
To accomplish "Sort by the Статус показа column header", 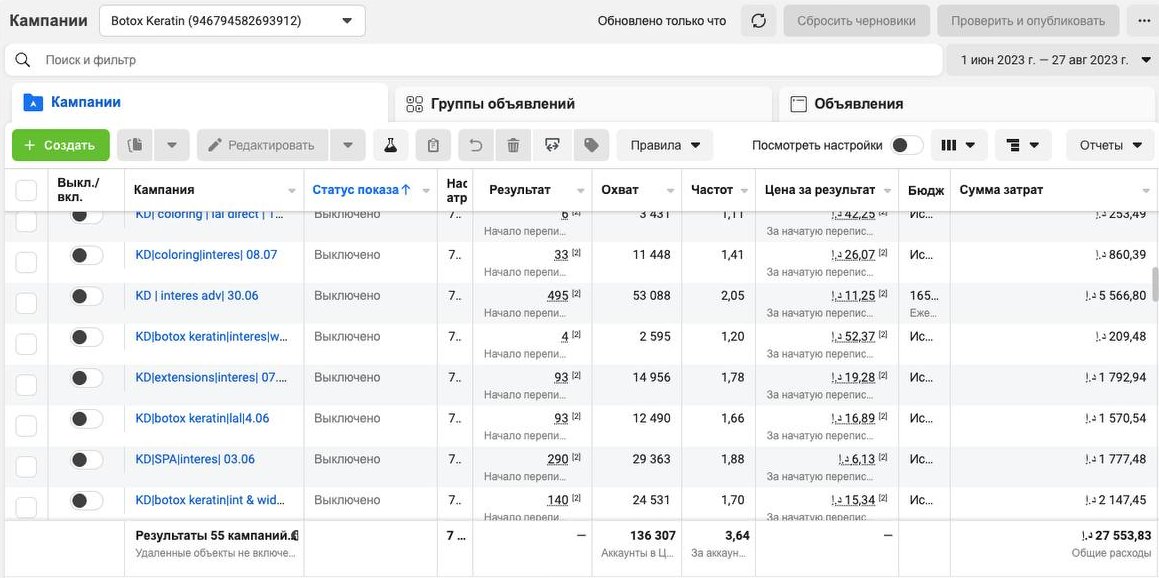I will pyautogui.click(x=355, y=190).
